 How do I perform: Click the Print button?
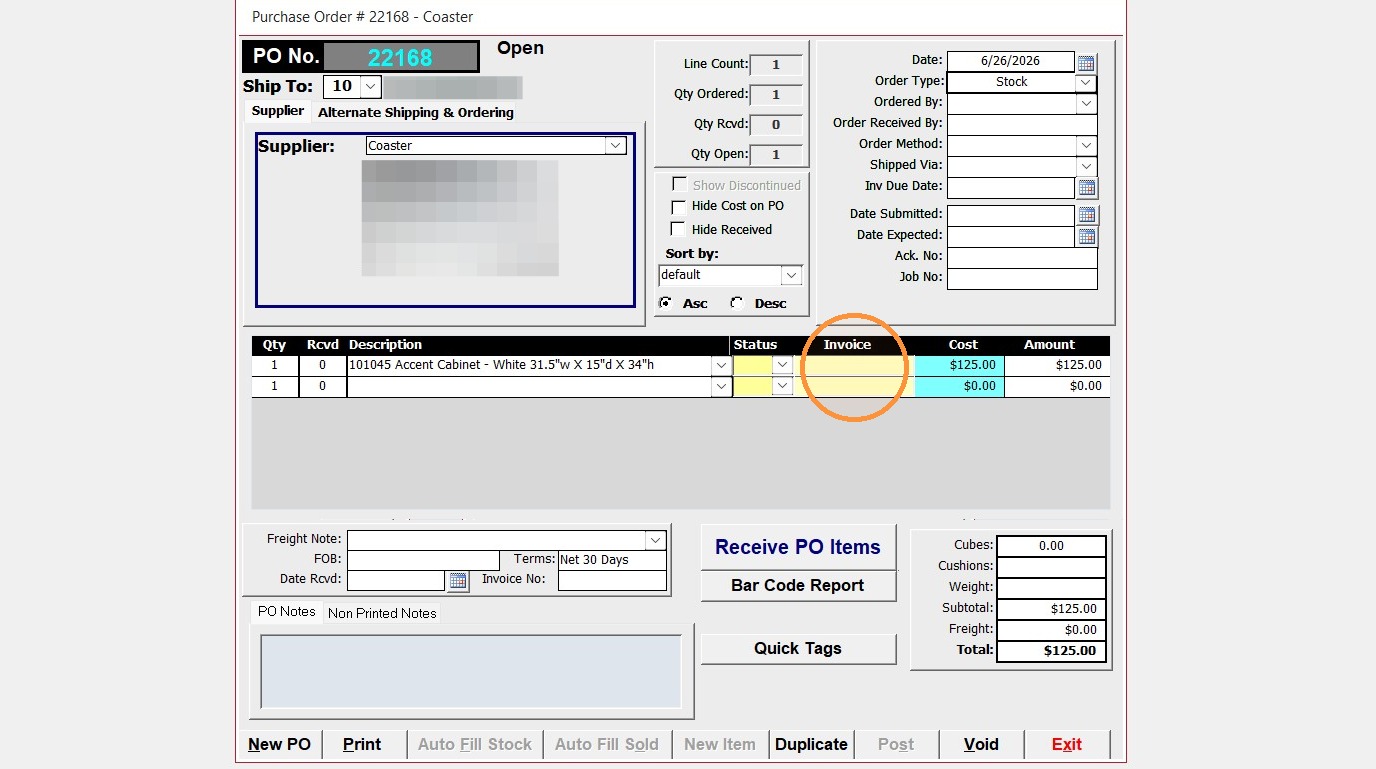click(x=362, y=744)
